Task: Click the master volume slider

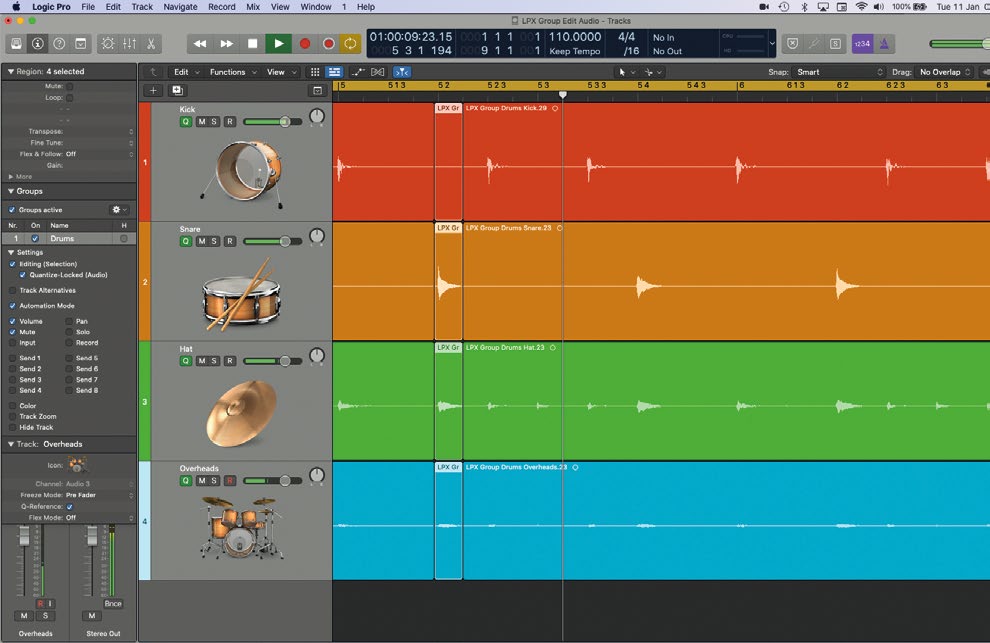Action: click(959, 44)
